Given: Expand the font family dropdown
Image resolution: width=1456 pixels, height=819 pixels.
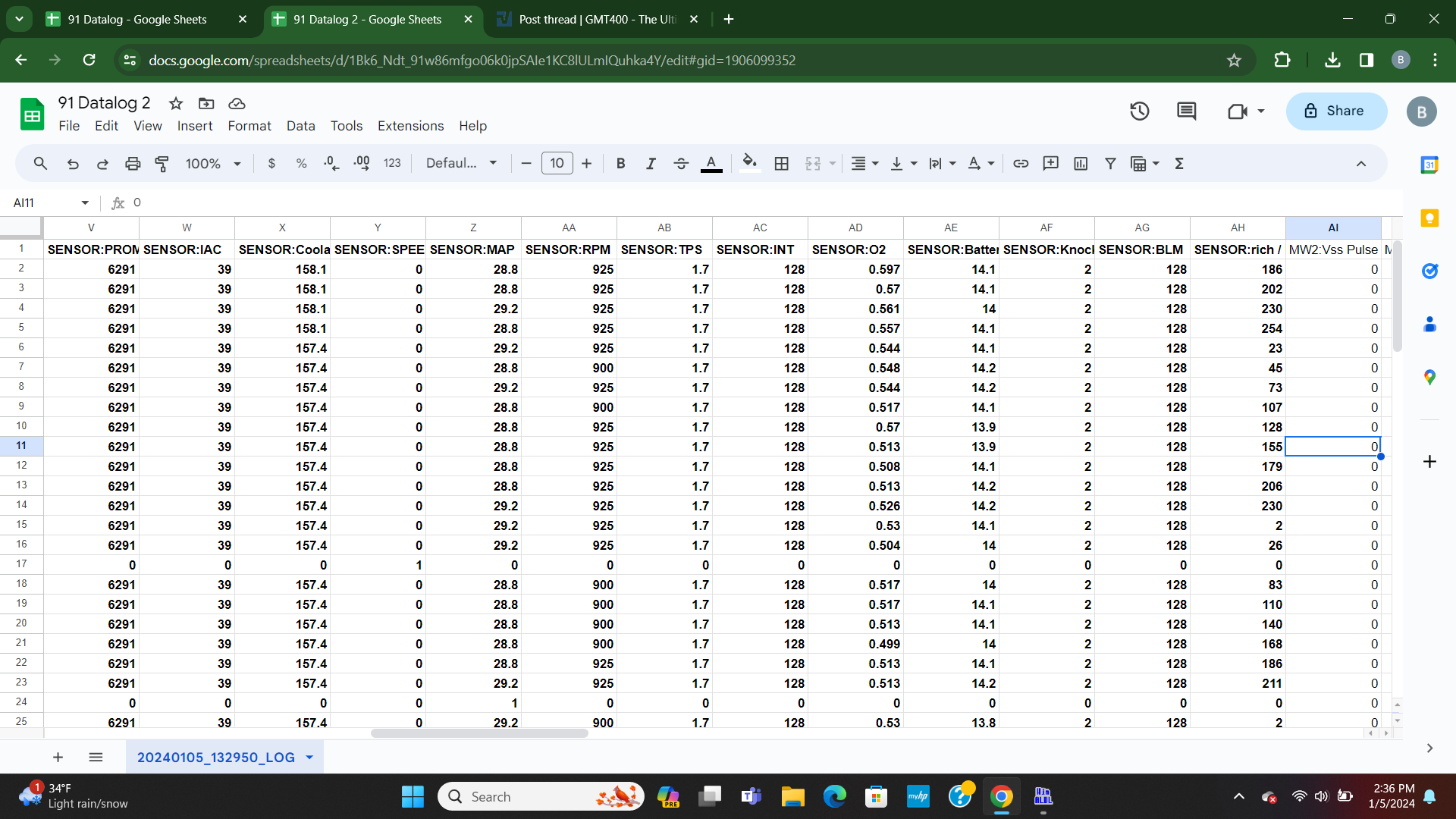Looking at the screenshot, I should pos(461,163).
